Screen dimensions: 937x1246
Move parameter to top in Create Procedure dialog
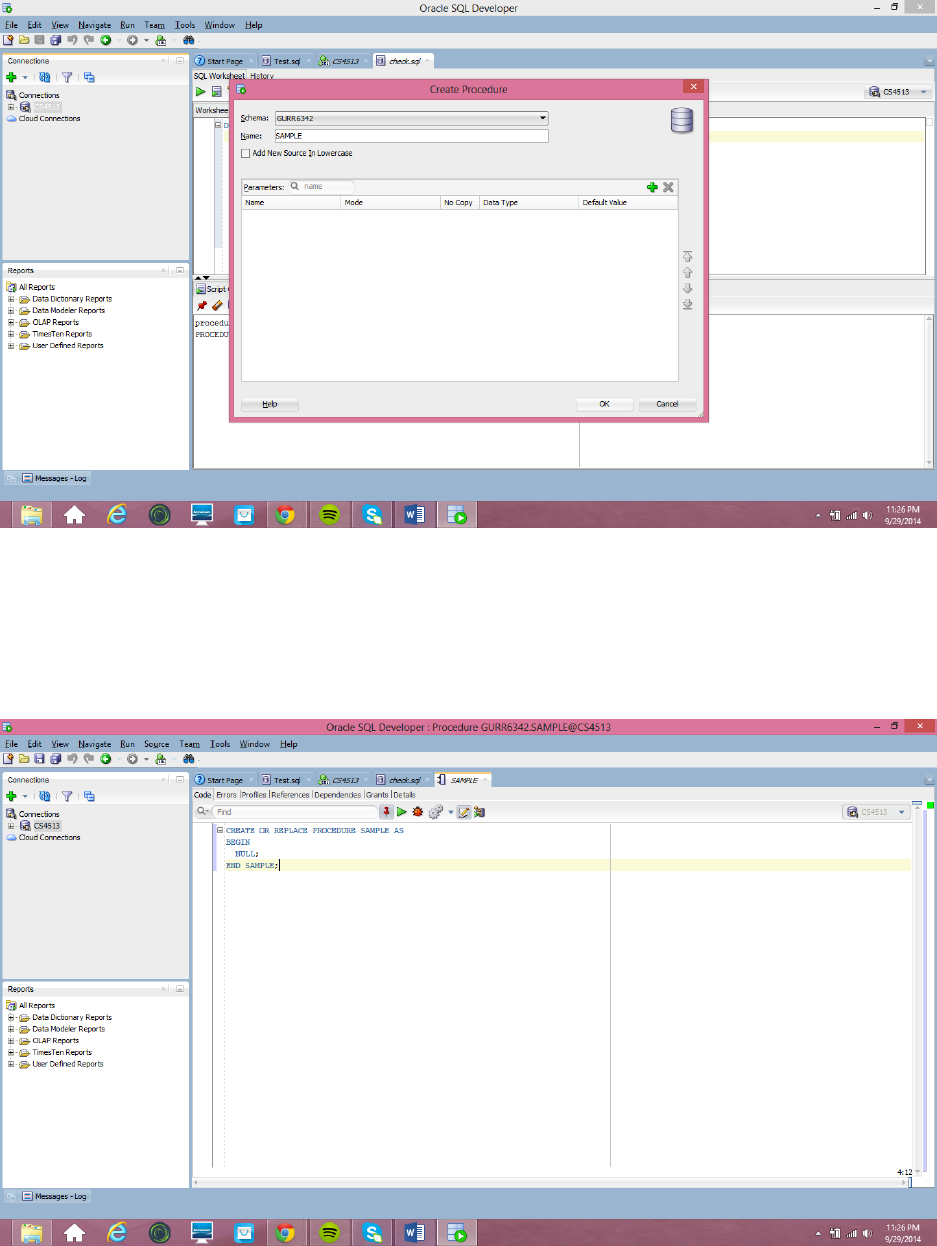pos(688,257)
